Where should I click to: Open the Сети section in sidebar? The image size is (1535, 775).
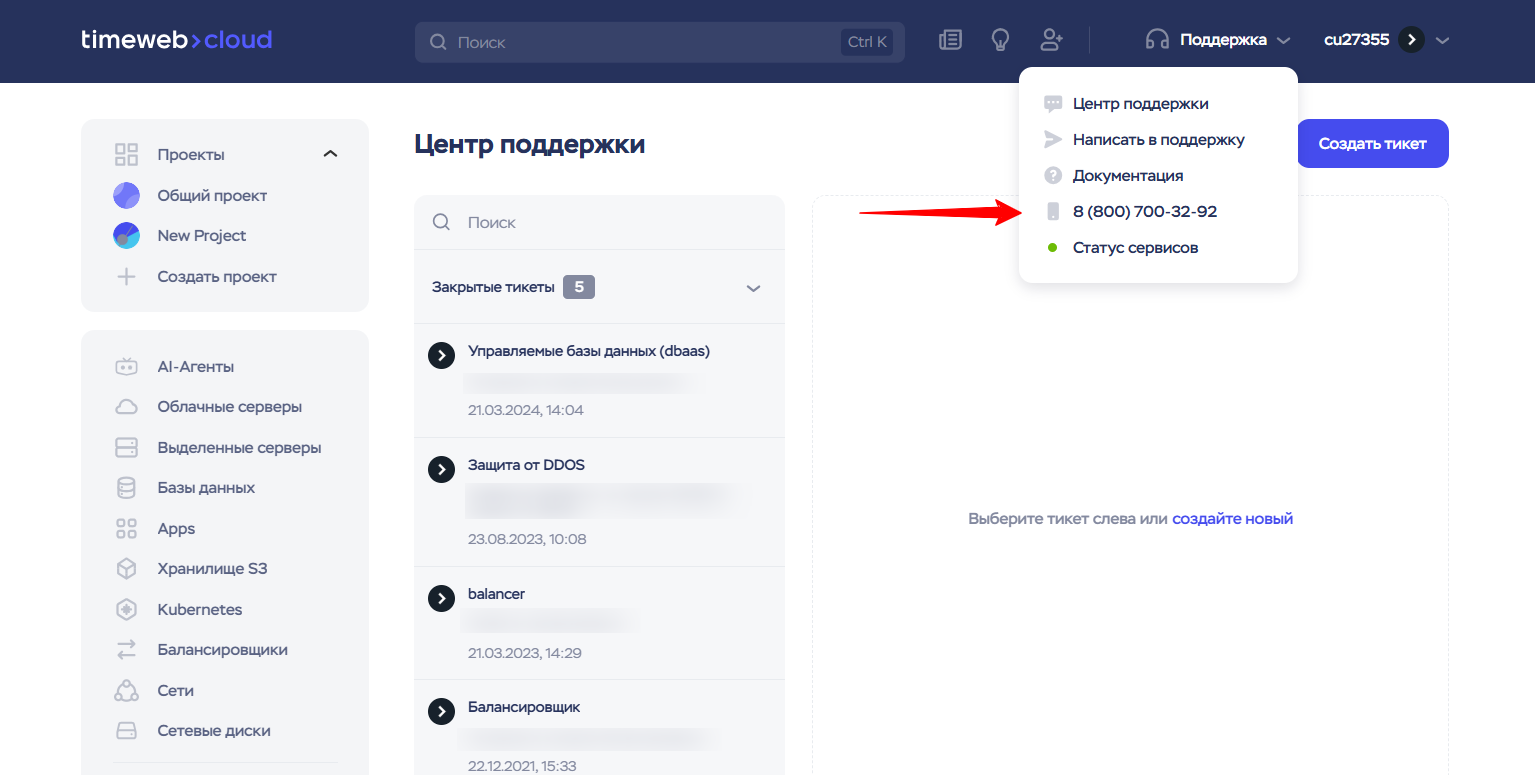[175, 691]
